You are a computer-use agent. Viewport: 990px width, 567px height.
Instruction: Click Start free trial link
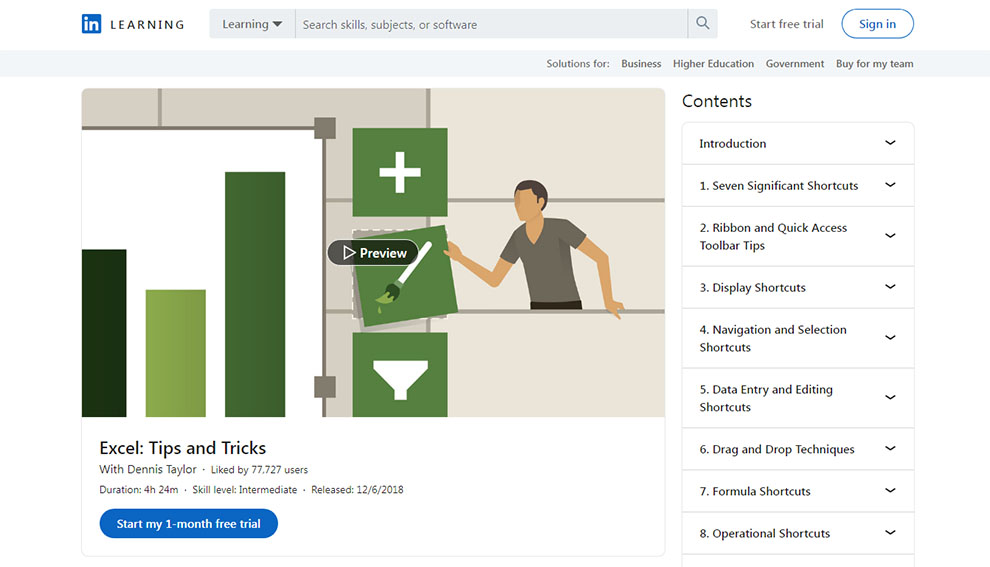pos(786,24)
